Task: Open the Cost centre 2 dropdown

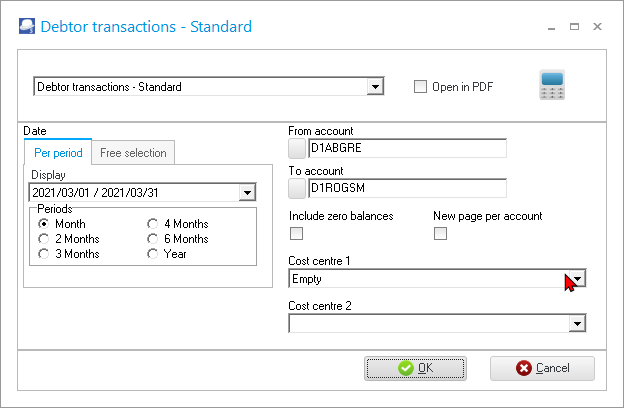Action: pyautogui.click(x=576, y=323)
